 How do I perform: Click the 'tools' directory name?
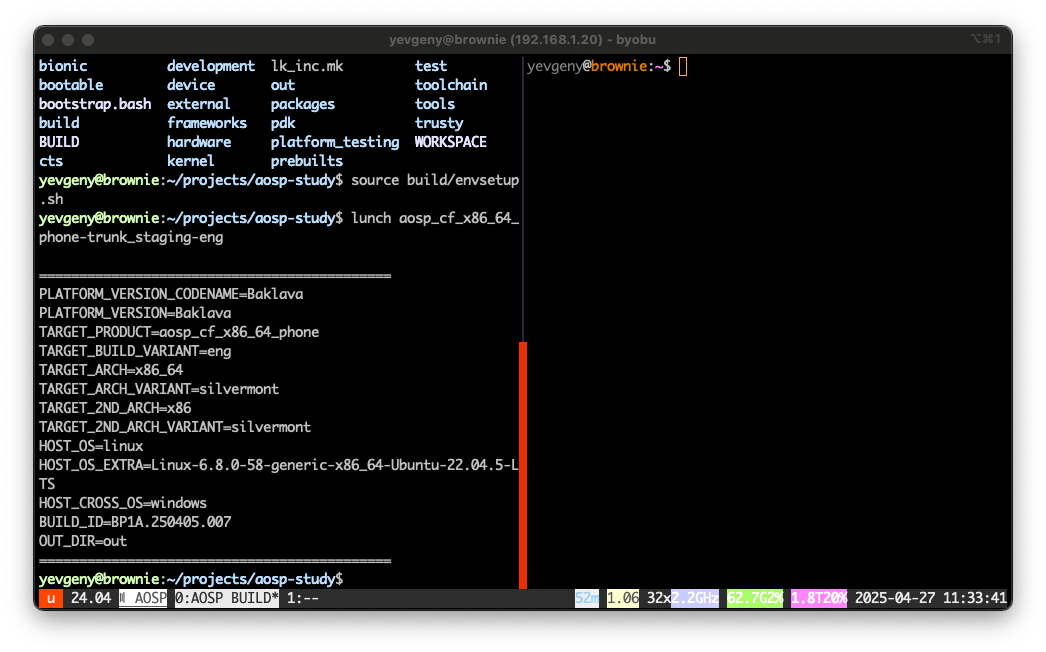click(435, 104)
